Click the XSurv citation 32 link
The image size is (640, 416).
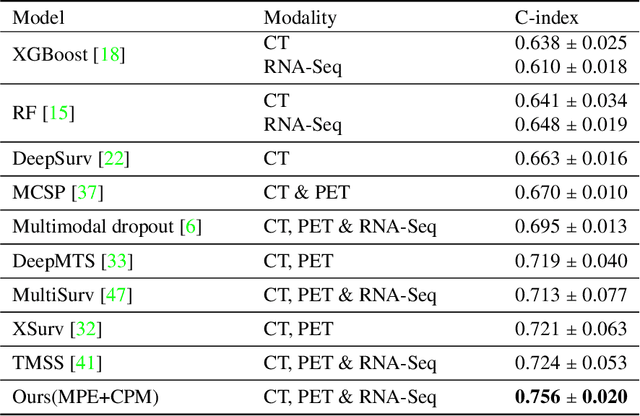click(x=87, y=329)
